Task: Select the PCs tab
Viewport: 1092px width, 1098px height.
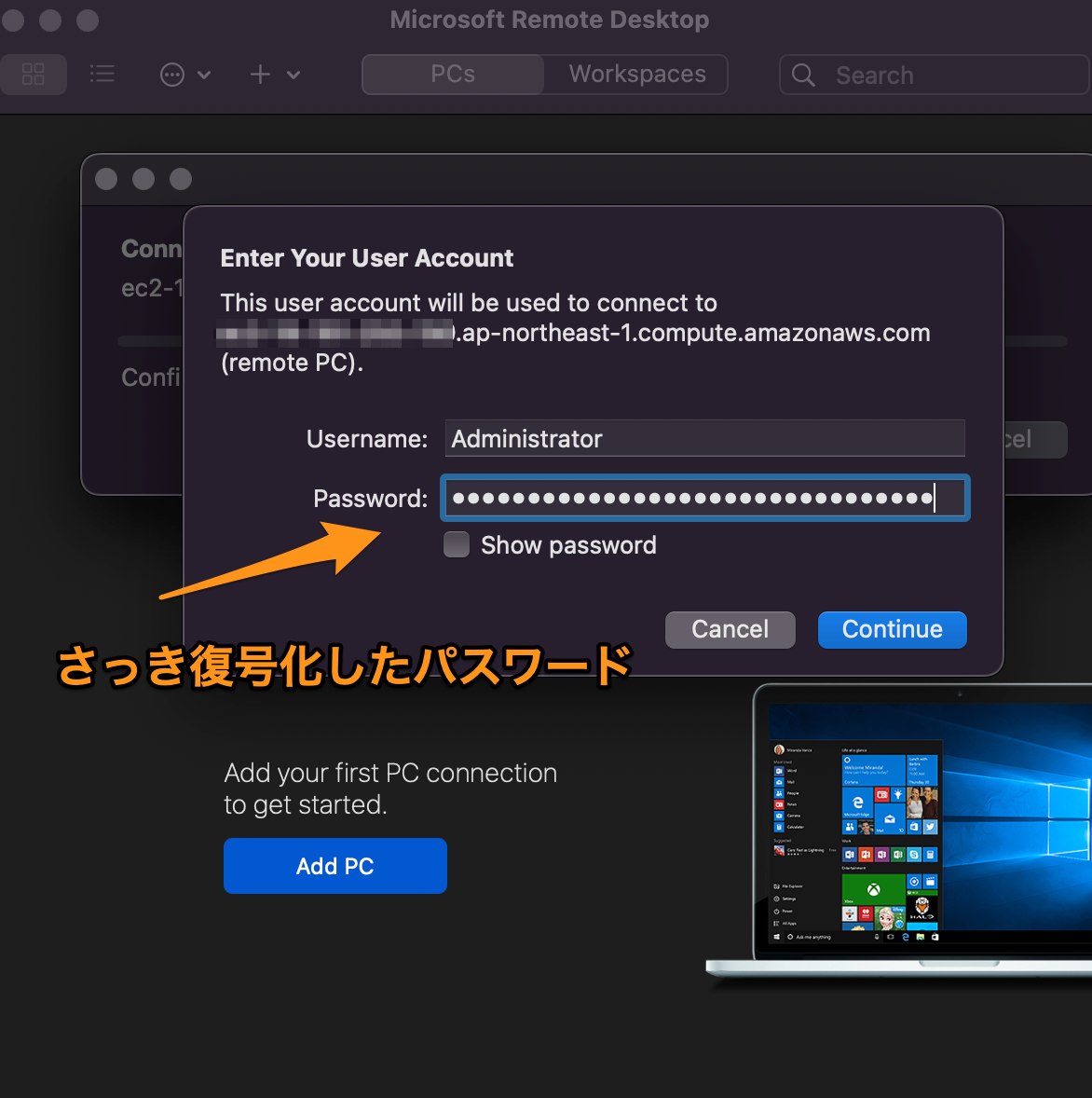Action: pyautogui.click(x=452, y=74)
